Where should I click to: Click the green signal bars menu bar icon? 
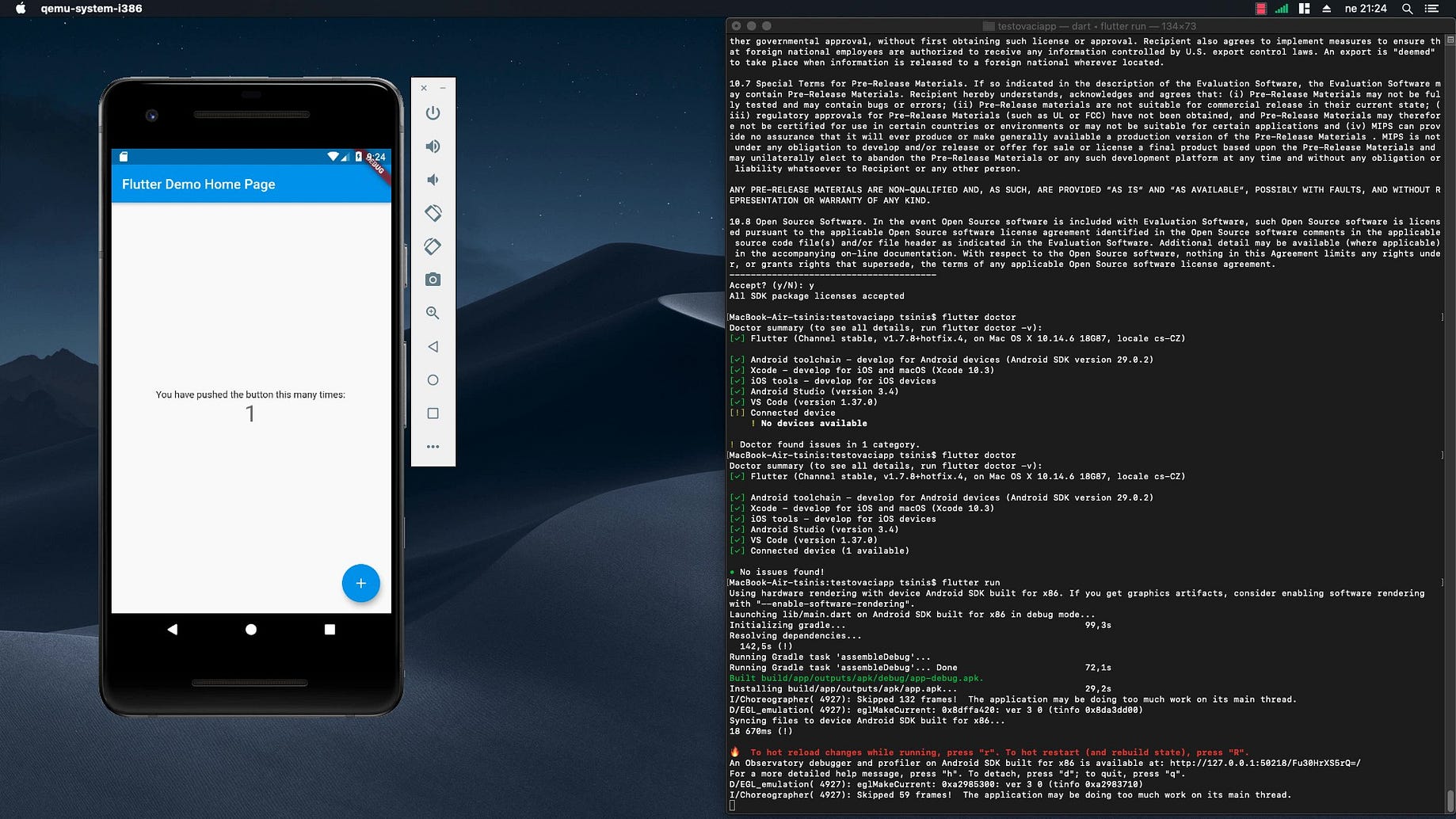click(1282, 9)
